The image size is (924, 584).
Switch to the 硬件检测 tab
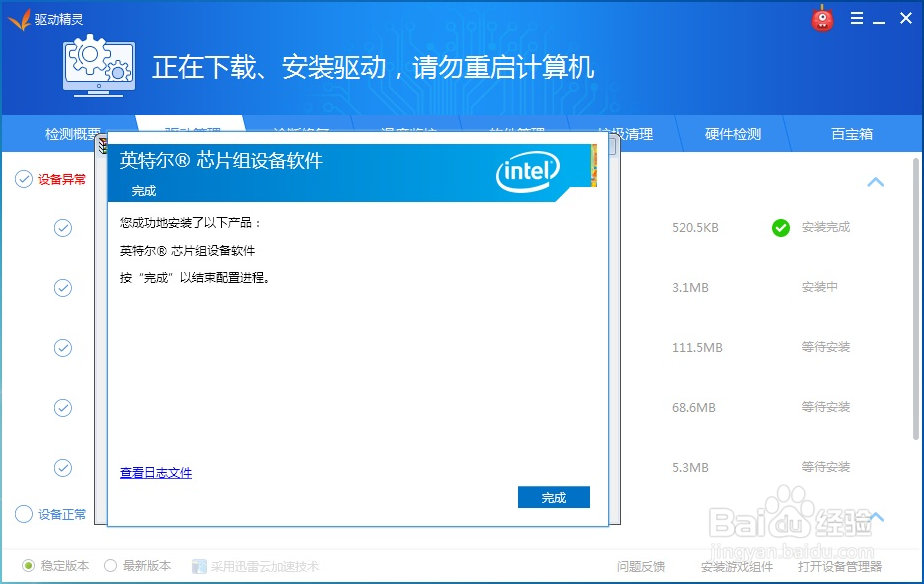coord(733,134)
